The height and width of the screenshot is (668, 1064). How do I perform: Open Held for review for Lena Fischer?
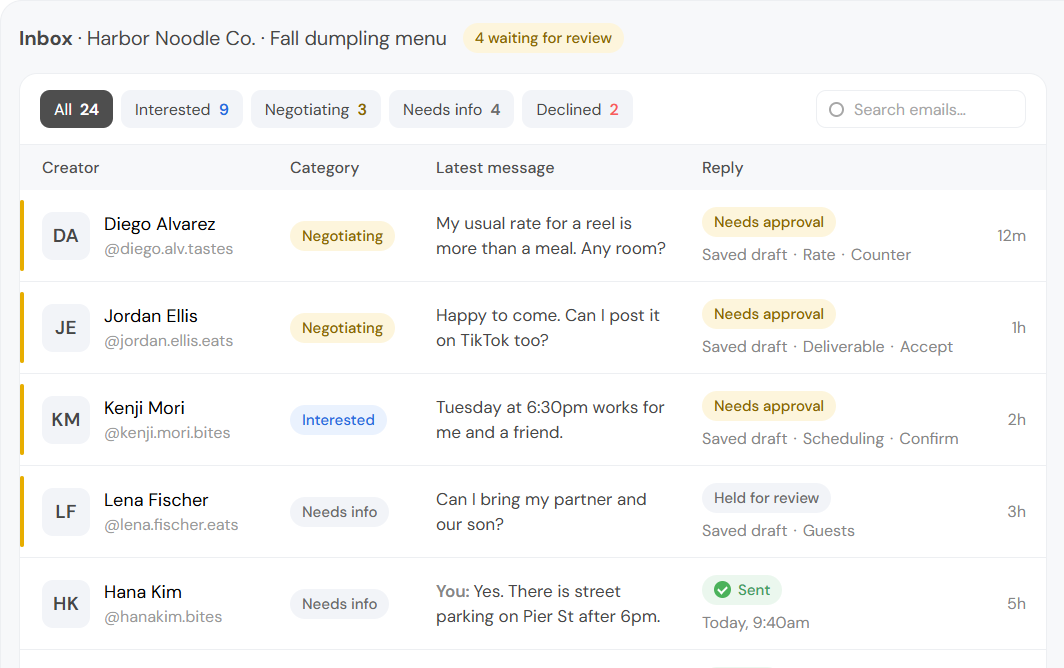[x=766, y=498]
